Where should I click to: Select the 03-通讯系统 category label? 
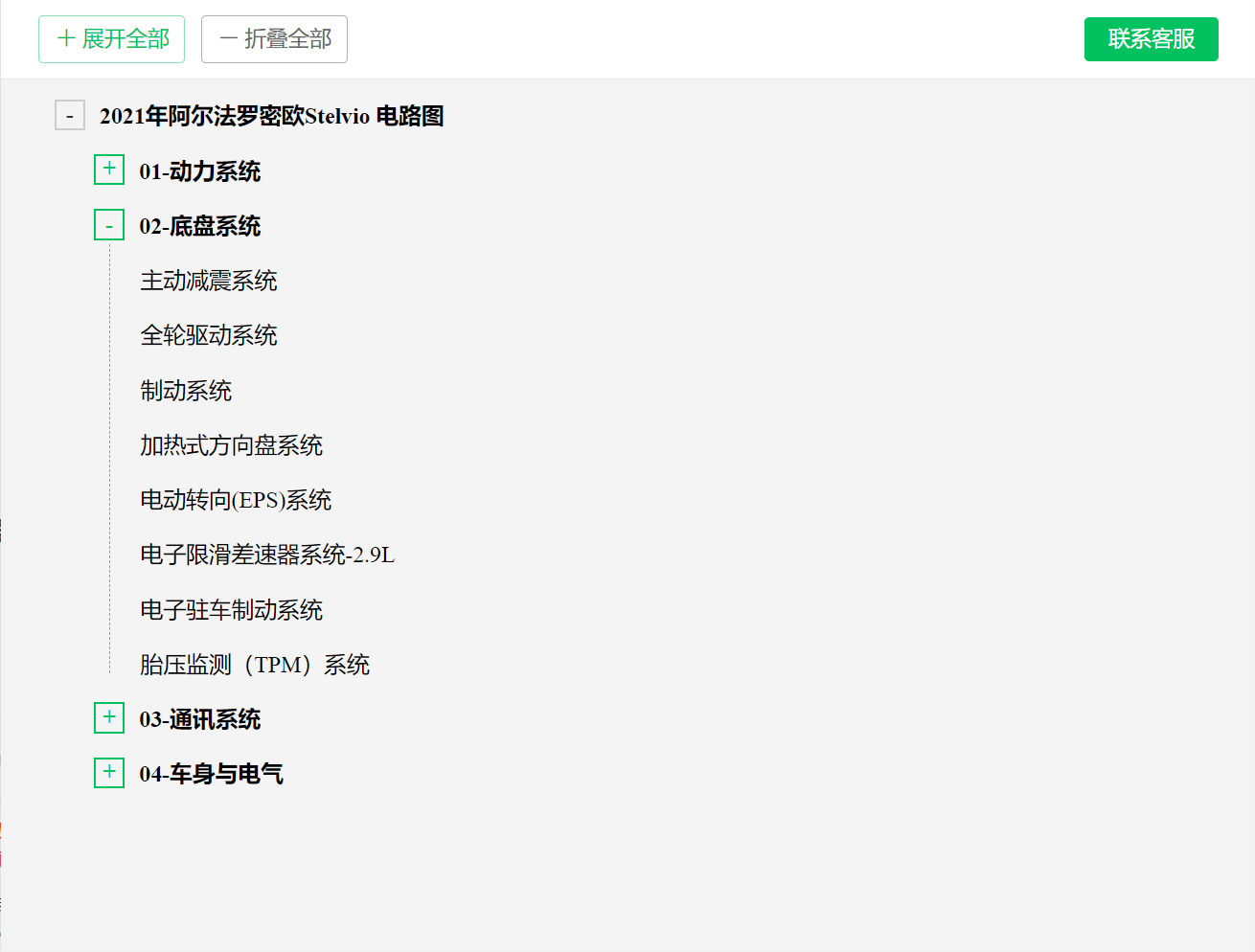tap(200, 719)
